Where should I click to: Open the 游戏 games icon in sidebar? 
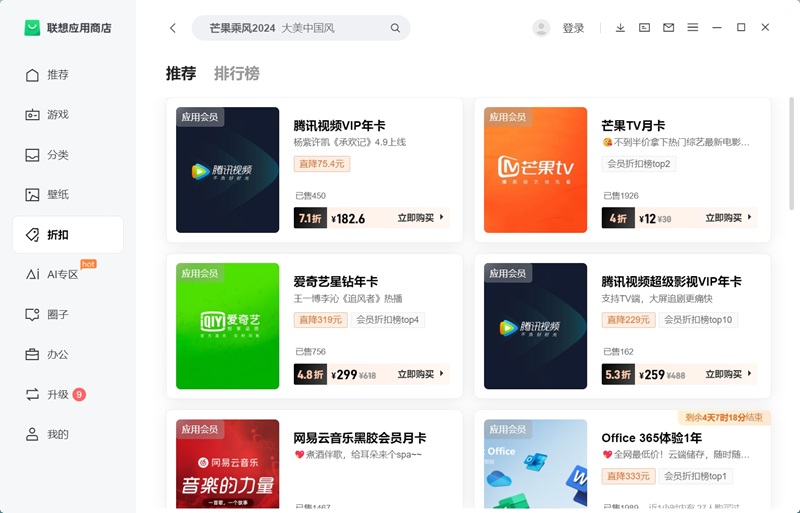(x=32, y=115)
